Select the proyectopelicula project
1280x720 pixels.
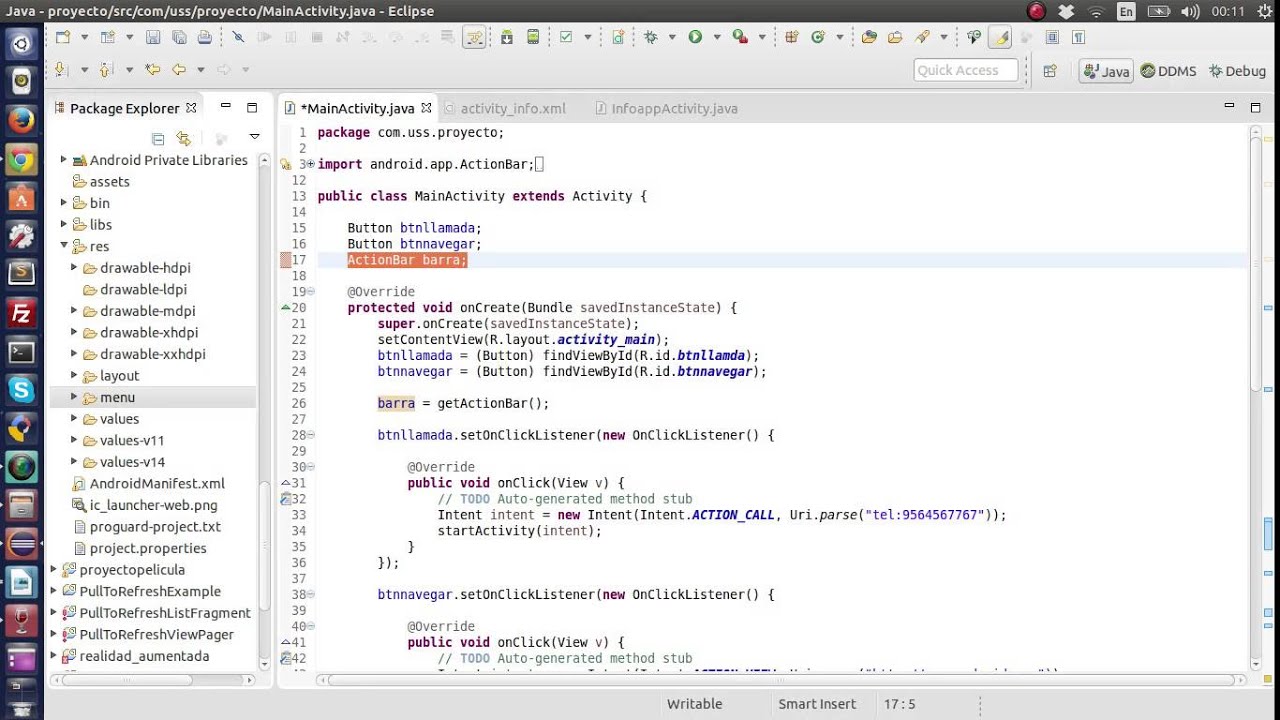pyautogui.click(x=132, y=570)
